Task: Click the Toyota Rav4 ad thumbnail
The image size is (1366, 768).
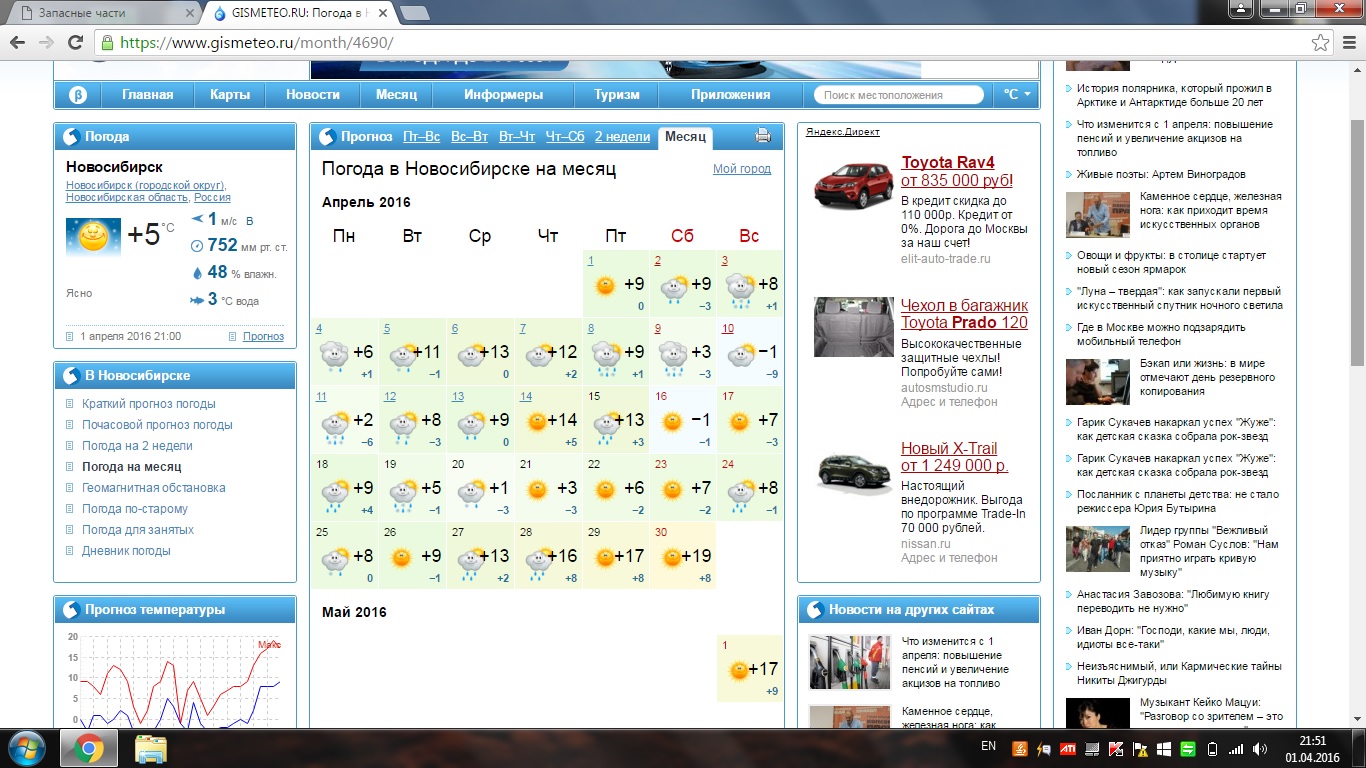Action: (x=852, y=186)
